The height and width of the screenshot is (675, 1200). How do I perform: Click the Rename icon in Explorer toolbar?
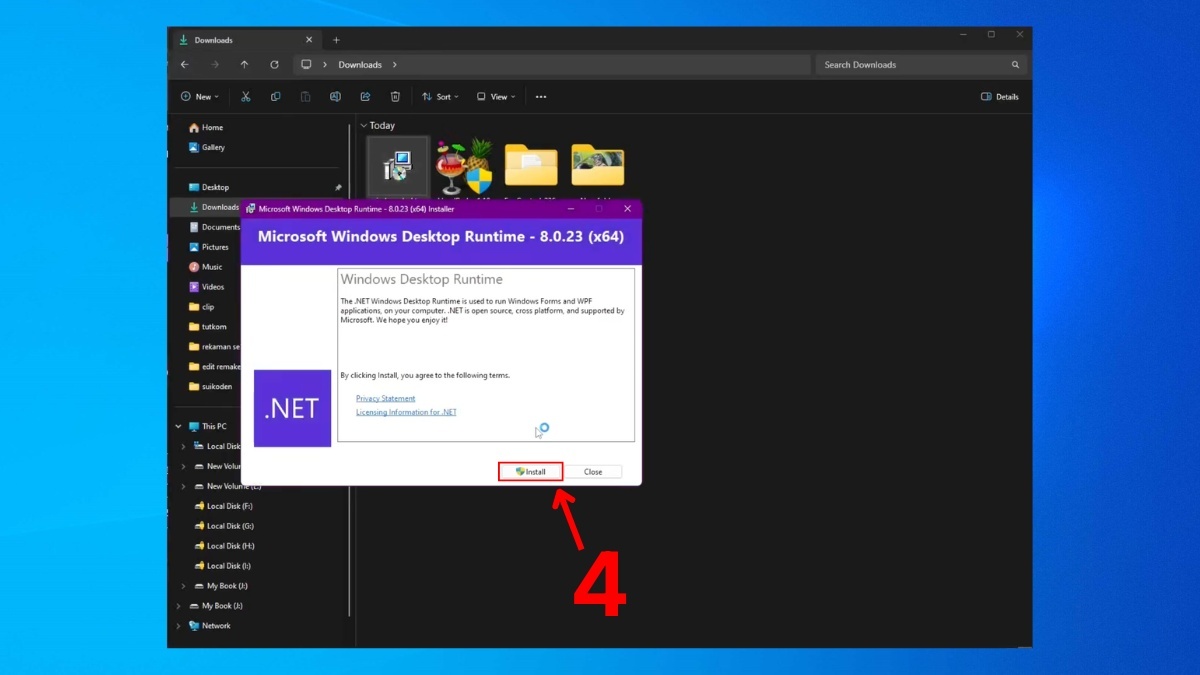[335, 97]
